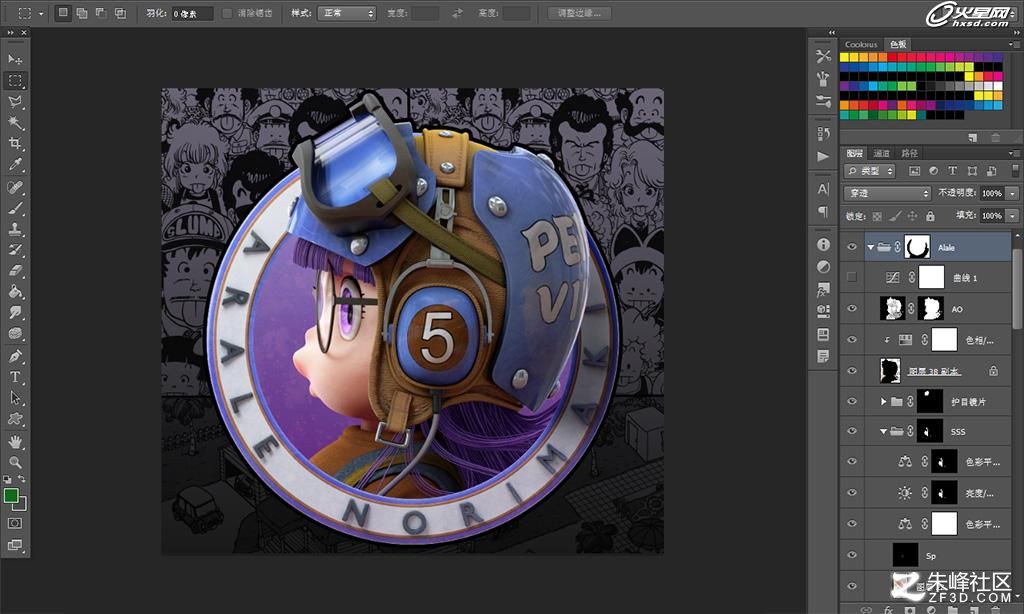Collapse the Alale layer group
The image size is (1024, 614).
click(x=871, y=248)
